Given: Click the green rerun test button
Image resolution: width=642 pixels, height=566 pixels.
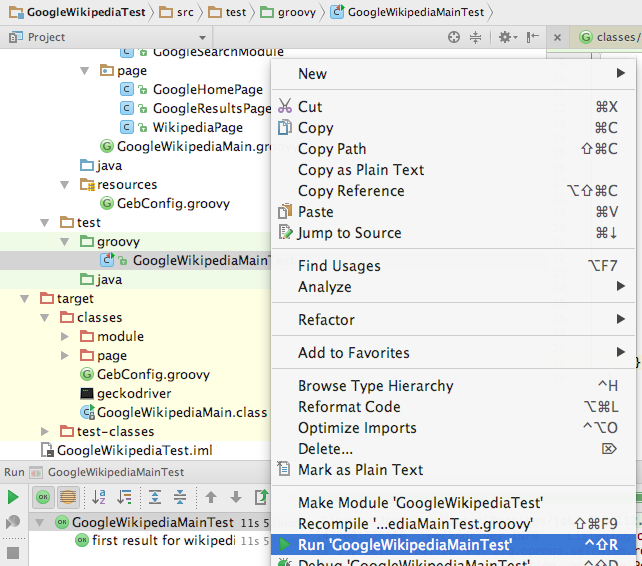Looking at the screenshot, I should point(13,497).
